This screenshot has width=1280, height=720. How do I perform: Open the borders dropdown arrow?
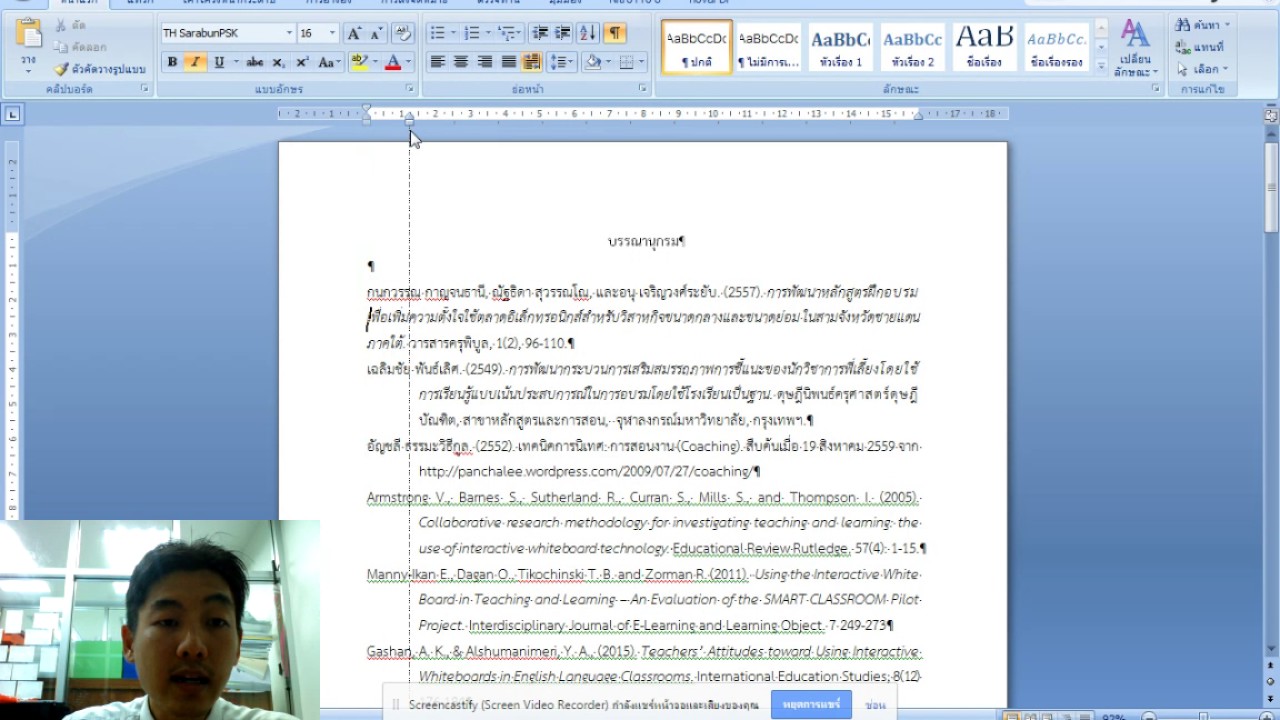641,62
